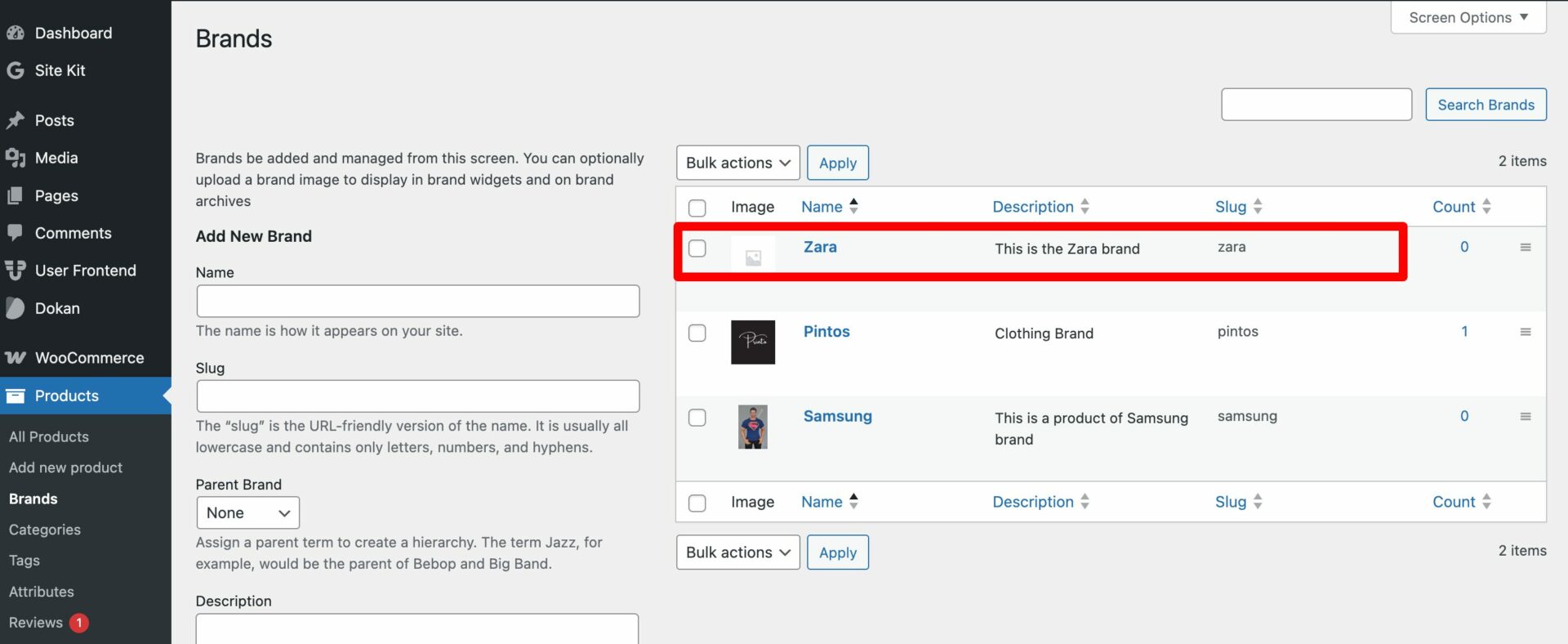This screenshot has height=644, width=1568.
Task: Click the Samsung count link 0
Action: [x=1464, y=416]
